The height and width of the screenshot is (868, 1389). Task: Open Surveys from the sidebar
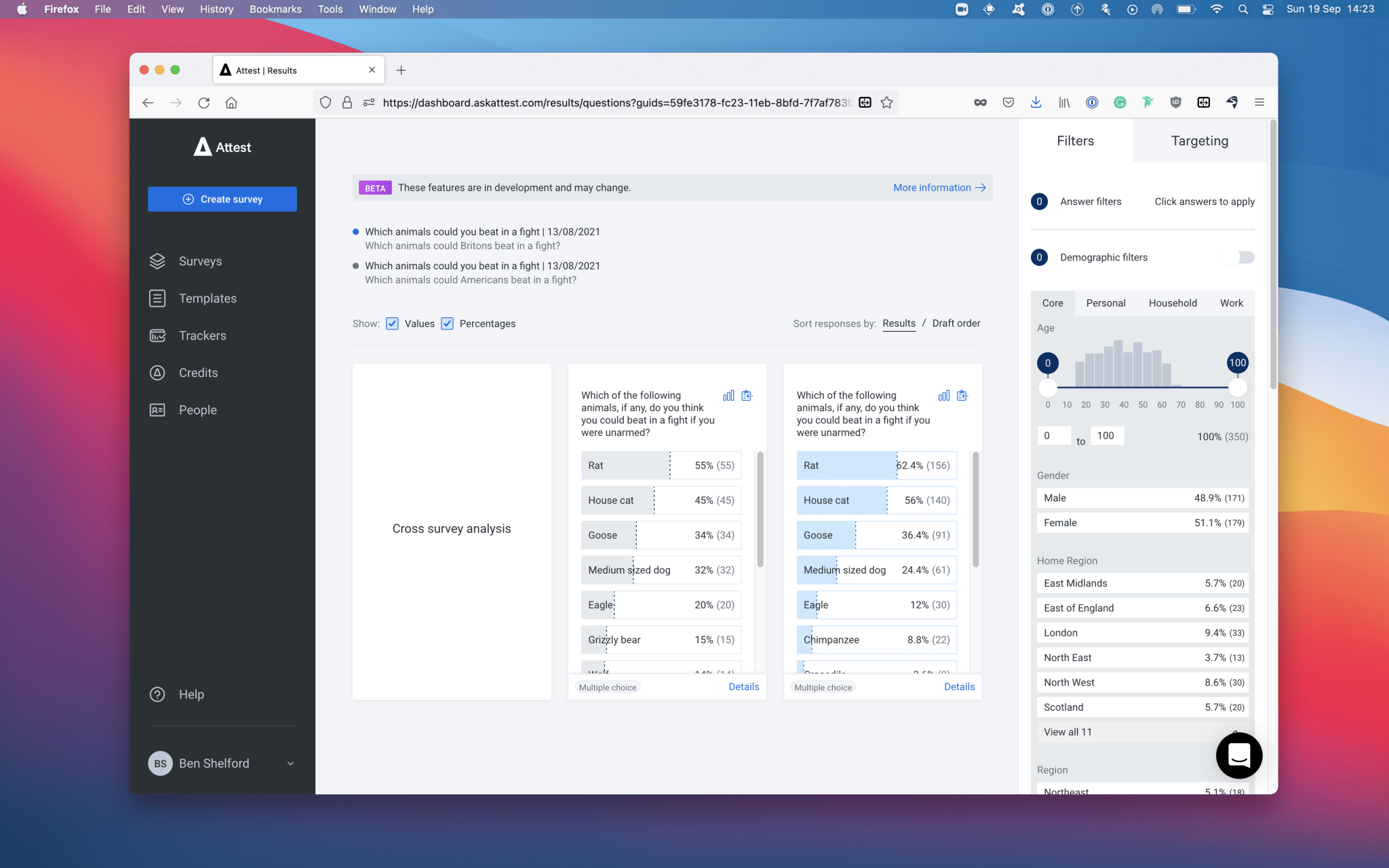click(200, 261)
